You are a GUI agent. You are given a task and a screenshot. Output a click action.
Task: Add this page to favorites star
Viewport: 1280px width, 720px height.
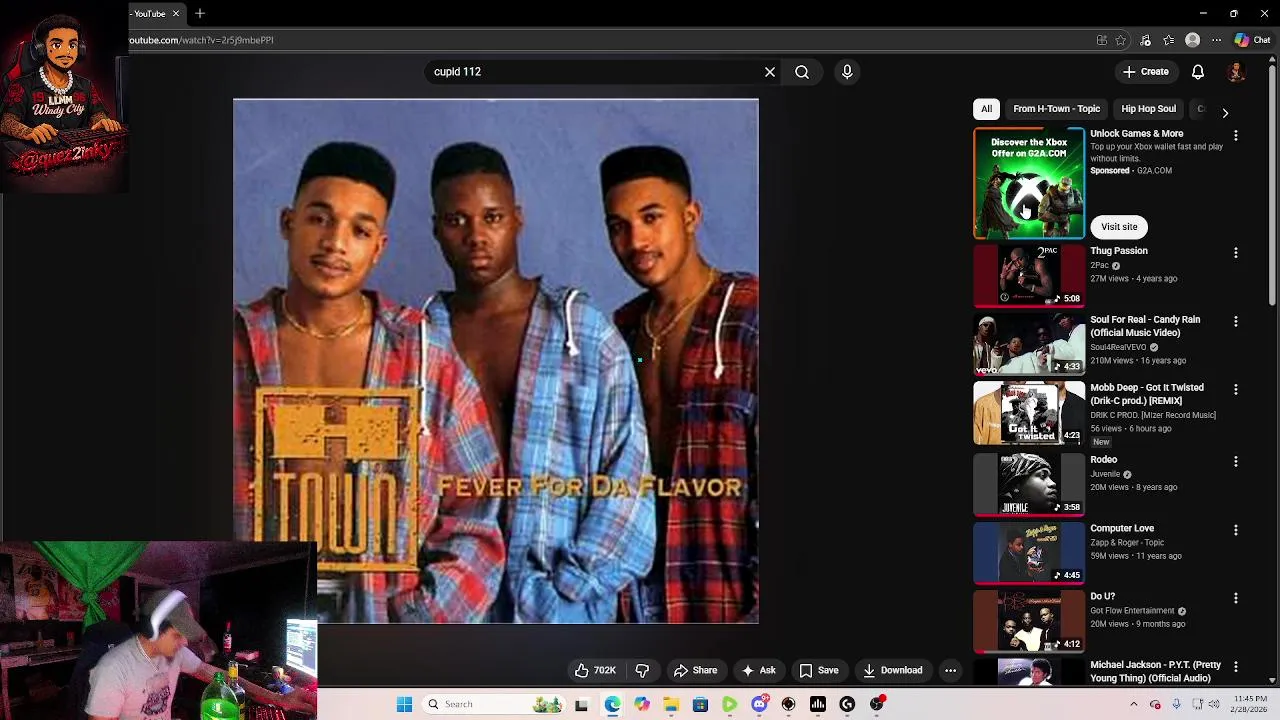pyautogui.click(x=1121, y=40)
